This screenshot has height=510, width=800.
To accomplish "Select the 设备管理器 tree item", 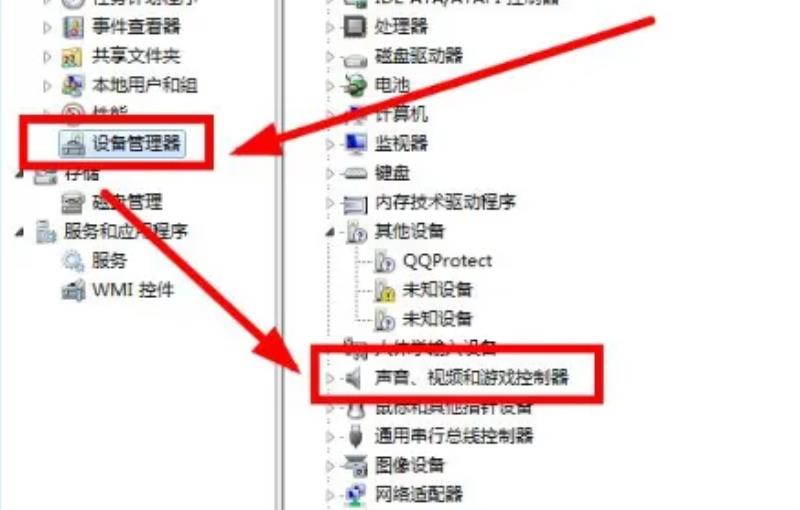I will pyautogui.click(x=122, y=143).
